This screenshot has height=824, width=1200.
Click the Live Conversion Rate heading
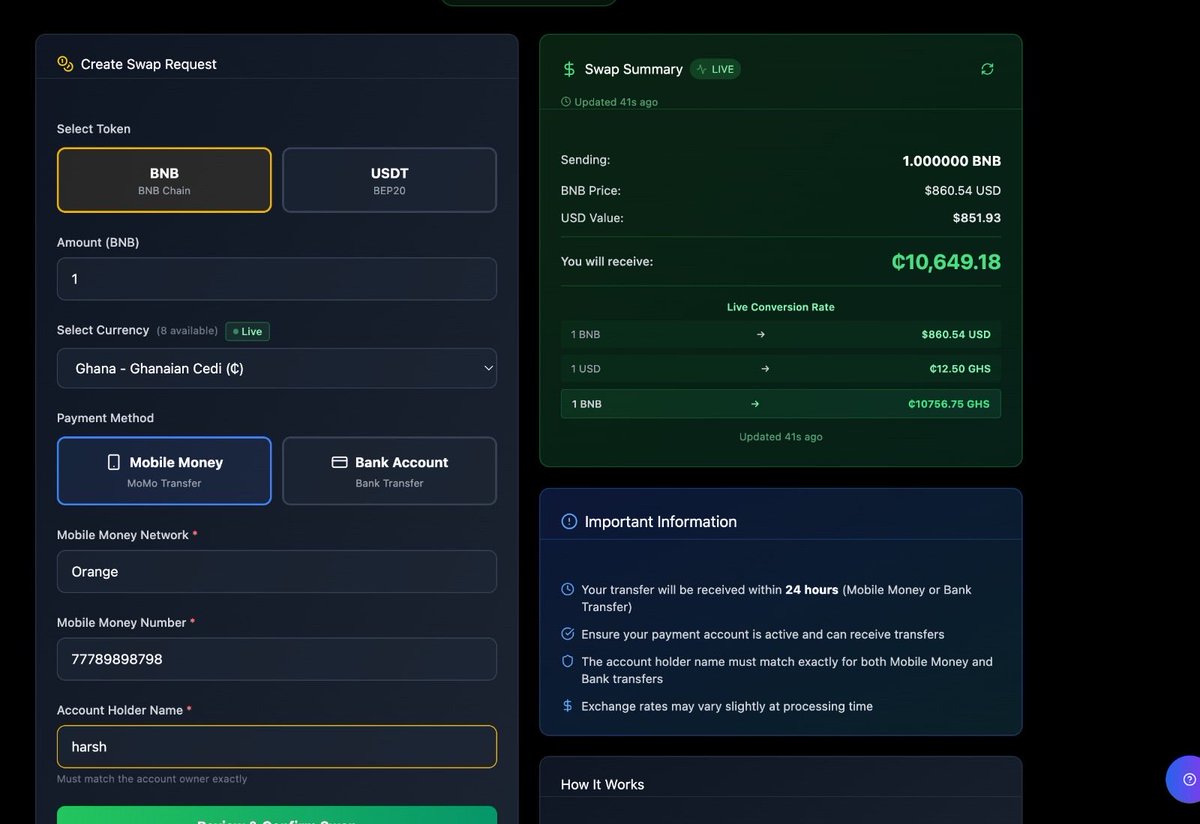click(x=781, y=307)
